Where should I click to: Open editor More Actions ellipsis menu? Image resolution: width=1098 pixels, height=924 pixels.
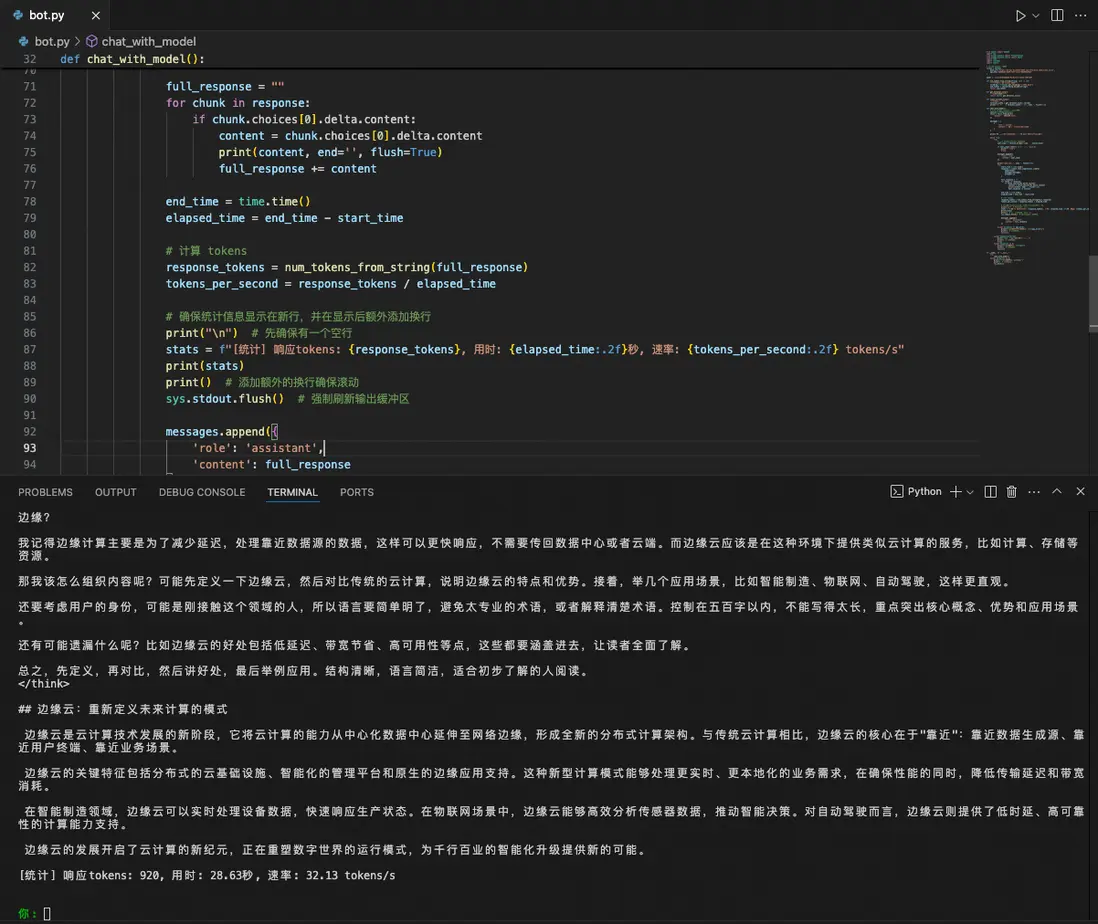(x=1080, y=16)
